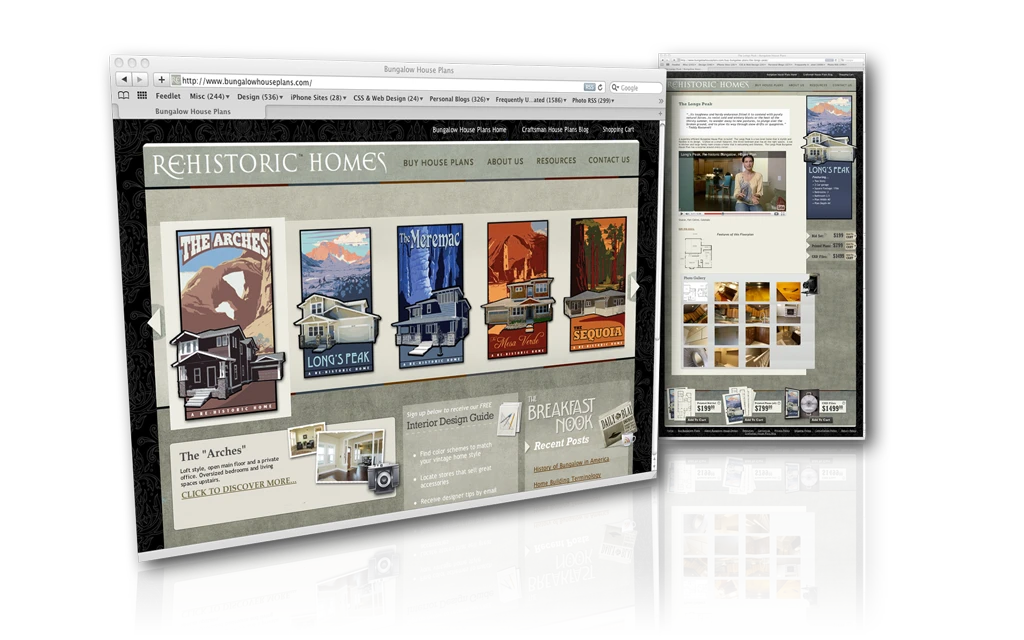This screenshot has width=1024, height=640.
Task: Click the camera icon beside the Arches photos
Action: [383, 478]
